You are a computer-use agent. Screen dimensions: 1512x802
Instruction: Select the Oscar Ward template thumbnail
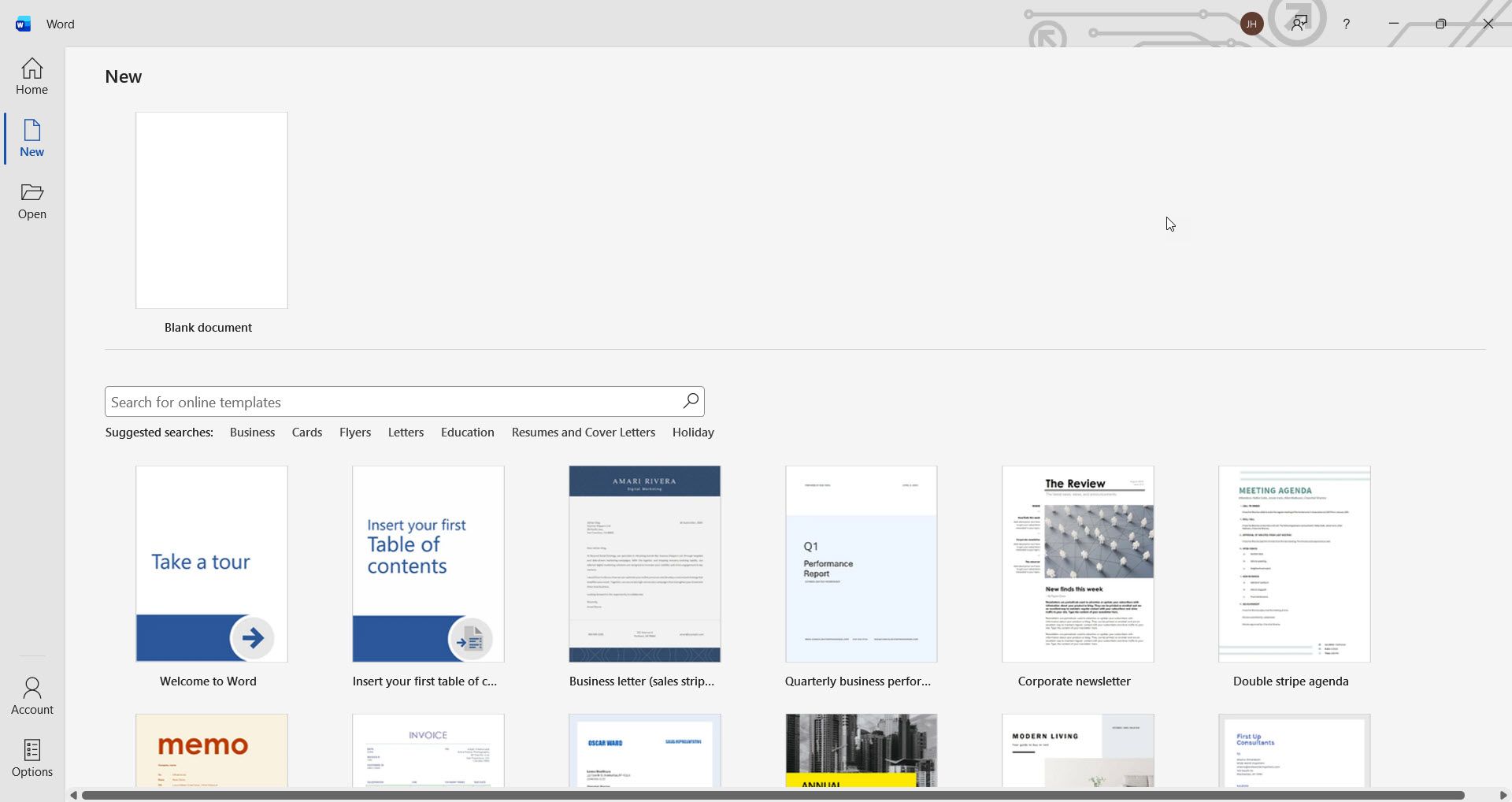645,751
